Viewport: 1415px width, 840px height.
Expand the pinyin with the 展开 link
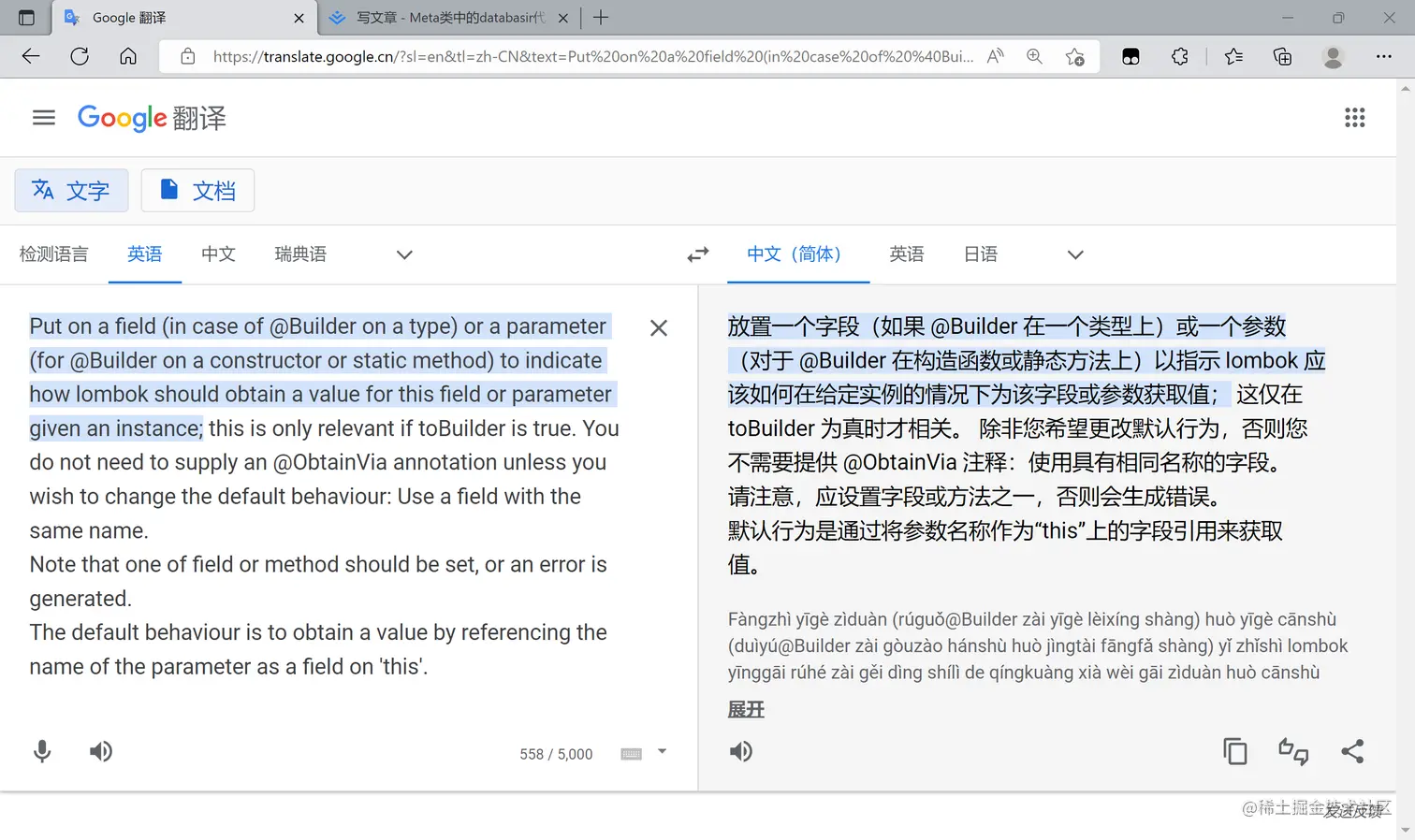point(746,710)
